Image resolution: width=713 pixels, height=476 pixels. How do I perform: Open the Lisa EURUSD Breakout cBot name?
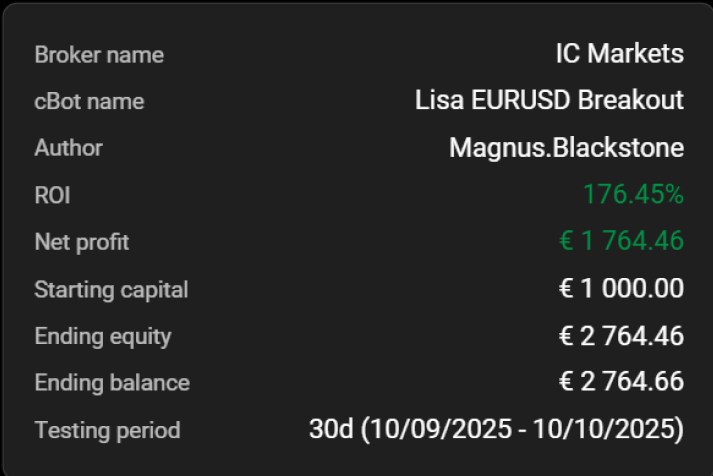(x=549, y=100)
